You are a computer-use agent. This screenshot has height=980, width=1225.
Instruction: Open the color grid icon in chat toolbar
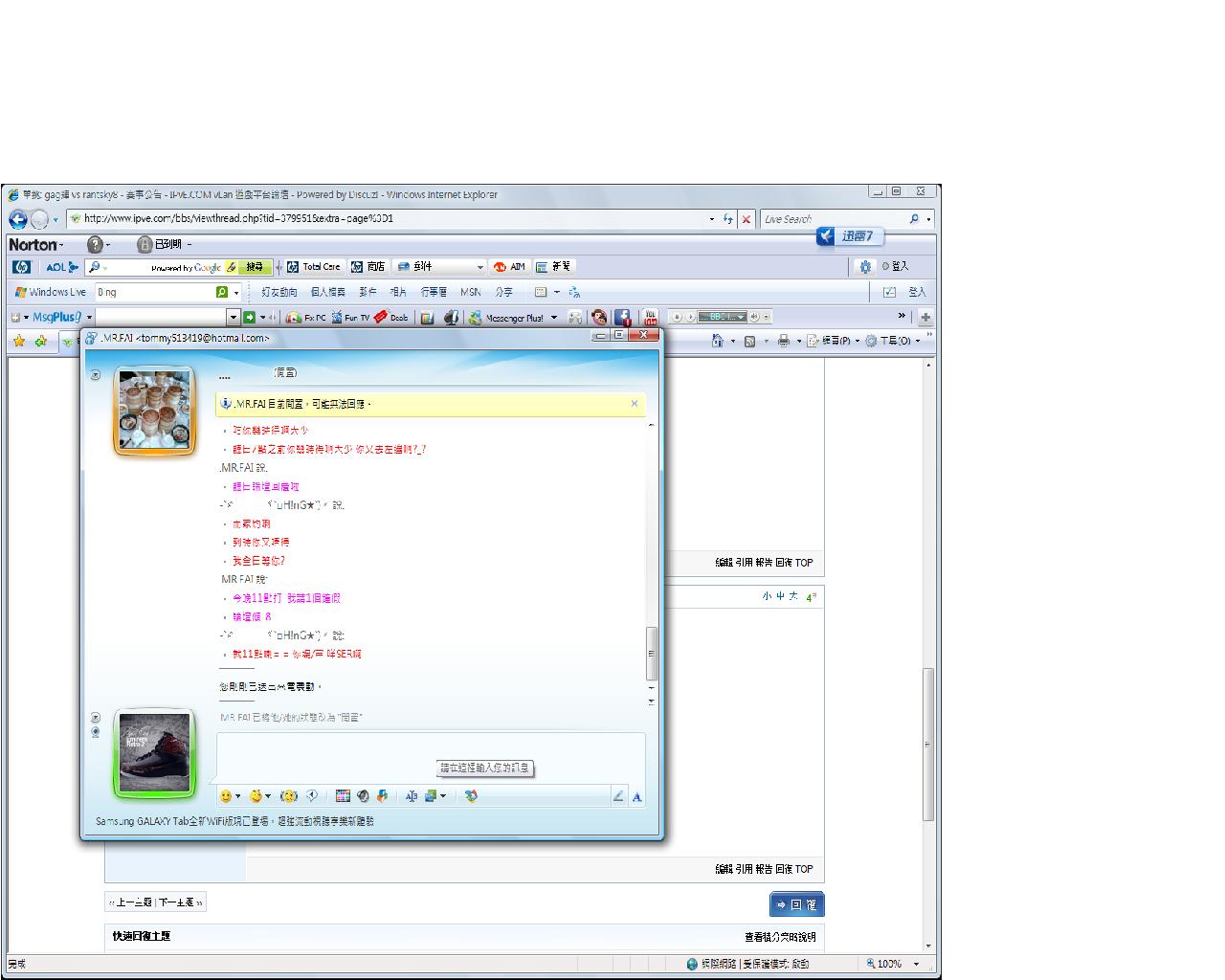coord(343,796)
